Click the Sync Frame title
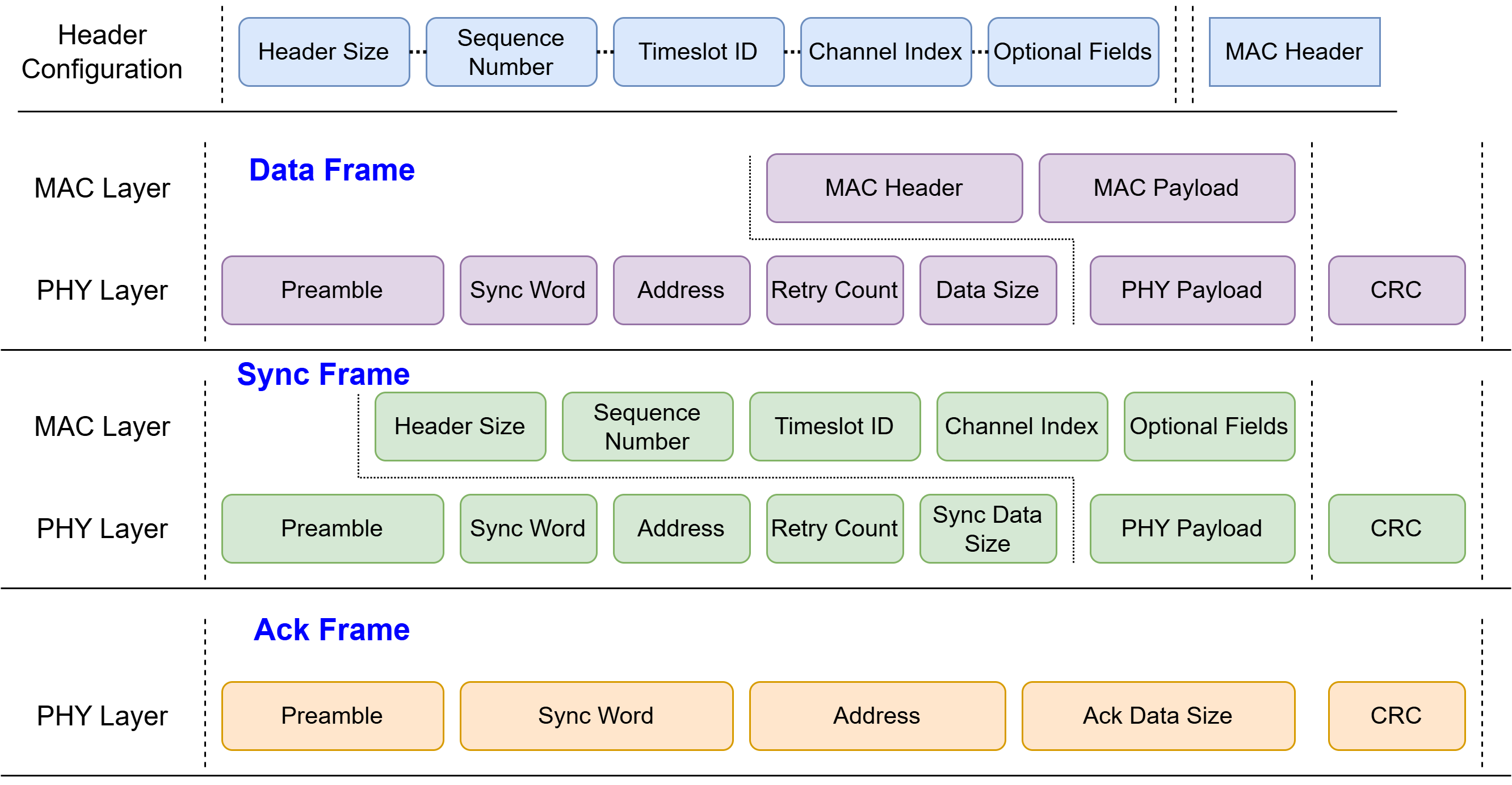Image resolution: width=1512 pixels, height=785 pixels. pyautogui.click(x=324, y=374)
